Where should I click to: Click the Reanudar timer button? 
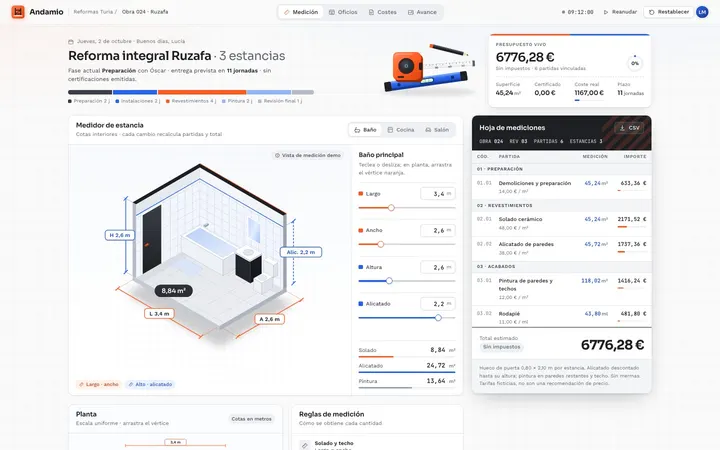point(620,12)
